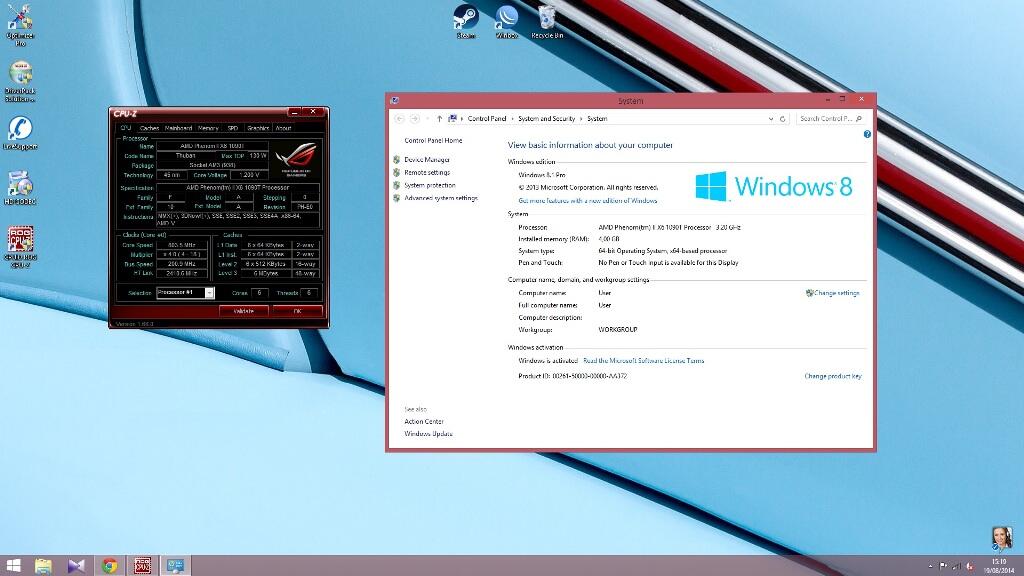Click the System breadcrumb
Image resolution: width=1024 pixels, height=576 pixels.
597,119
